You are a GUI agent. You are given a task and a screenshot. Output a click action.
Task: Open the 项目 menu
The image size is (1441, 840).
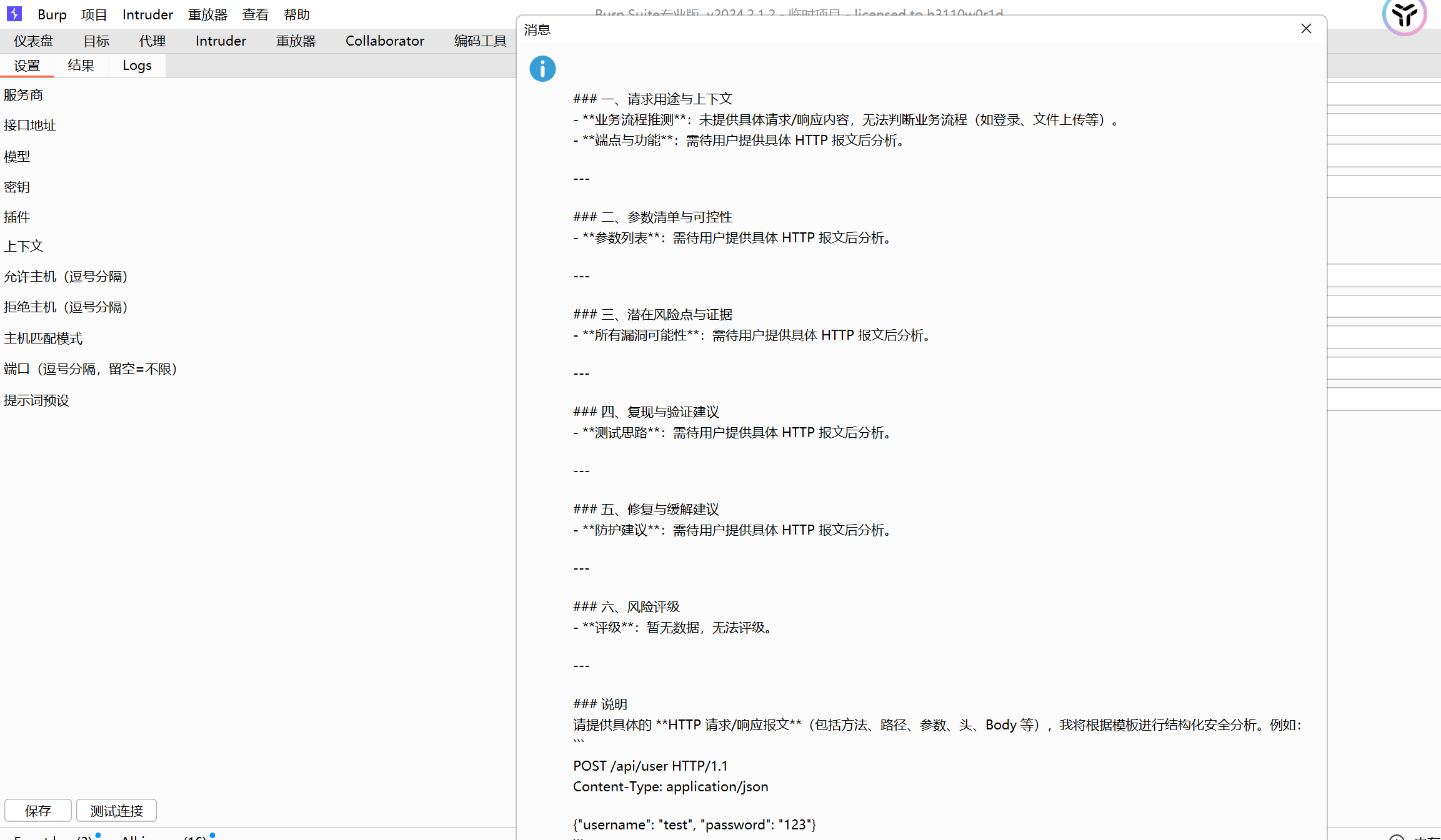click(94, 14)
